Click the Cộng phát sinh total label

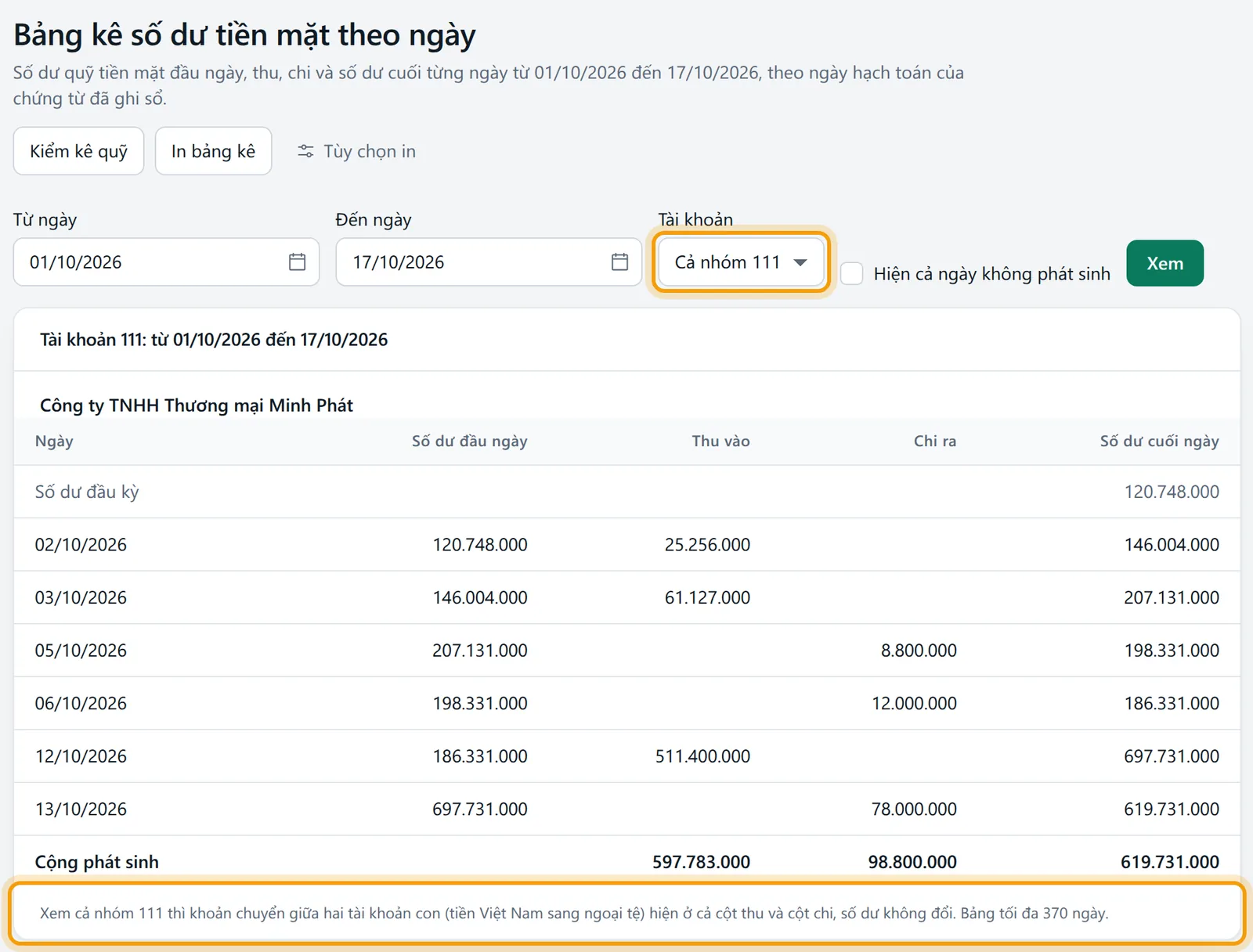[x=97, y=862]
